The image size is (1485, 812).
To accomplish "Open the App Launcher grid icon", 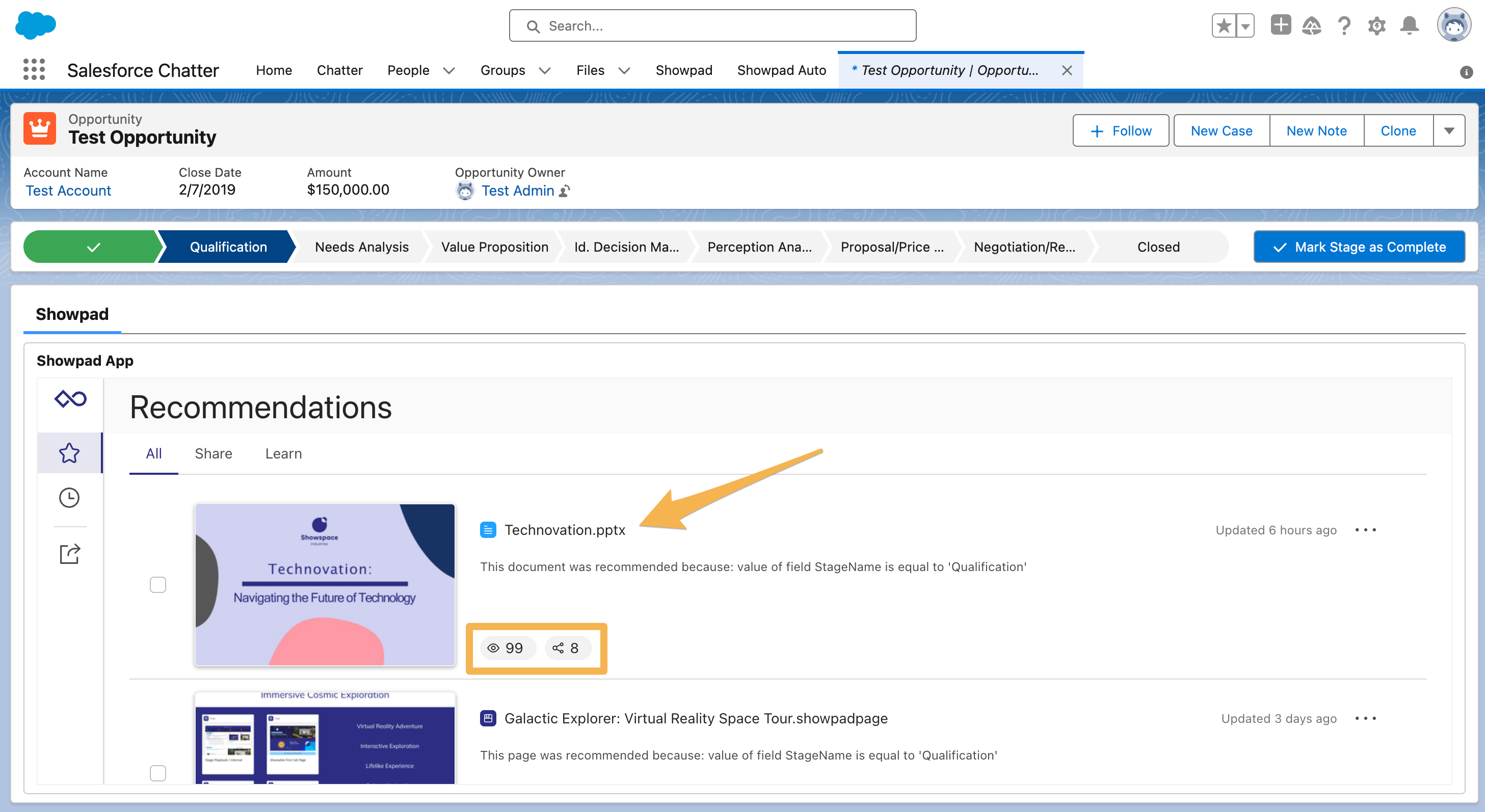I will (34, 70).
